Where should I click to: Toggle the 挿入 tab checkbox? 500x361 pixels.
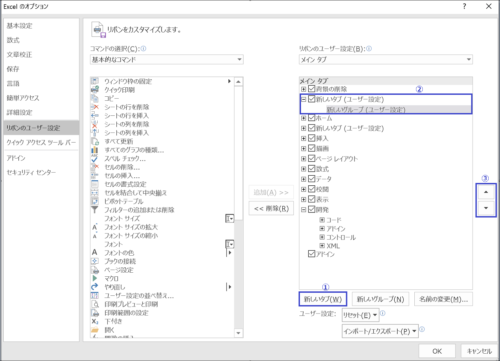(312, 138)
